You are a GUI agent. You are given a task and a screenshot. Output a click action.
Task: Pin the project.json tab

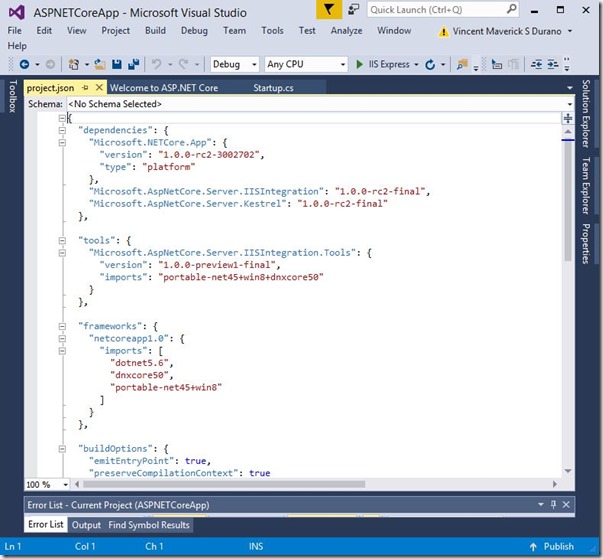pyautogui.click(x=85, y=88)
